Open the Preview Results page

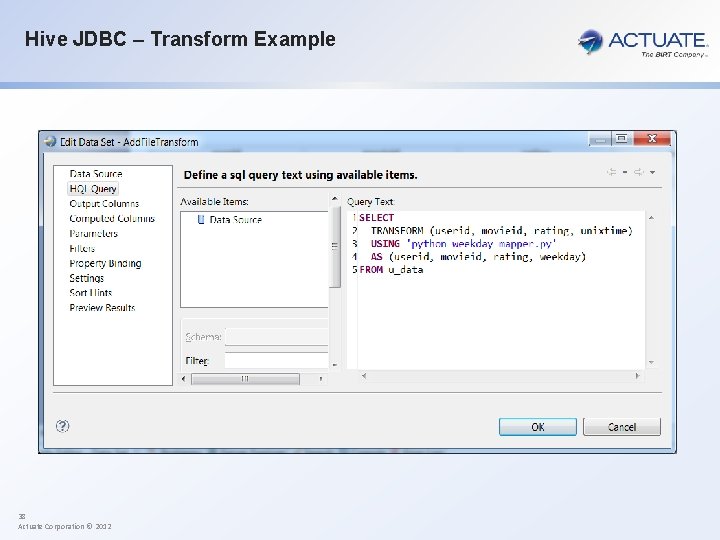click(x=102, y=308)
